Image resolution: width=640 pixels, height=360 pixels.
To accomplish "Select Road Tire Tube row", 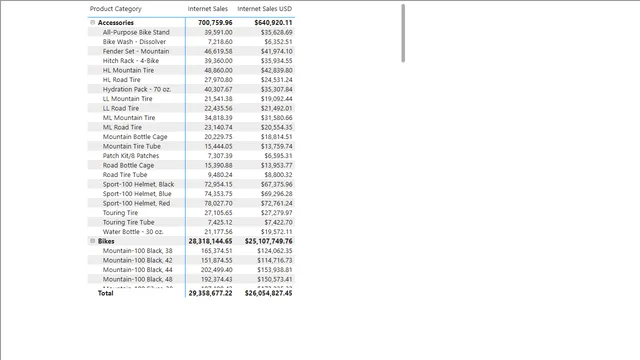I will [x=191, y=174].
